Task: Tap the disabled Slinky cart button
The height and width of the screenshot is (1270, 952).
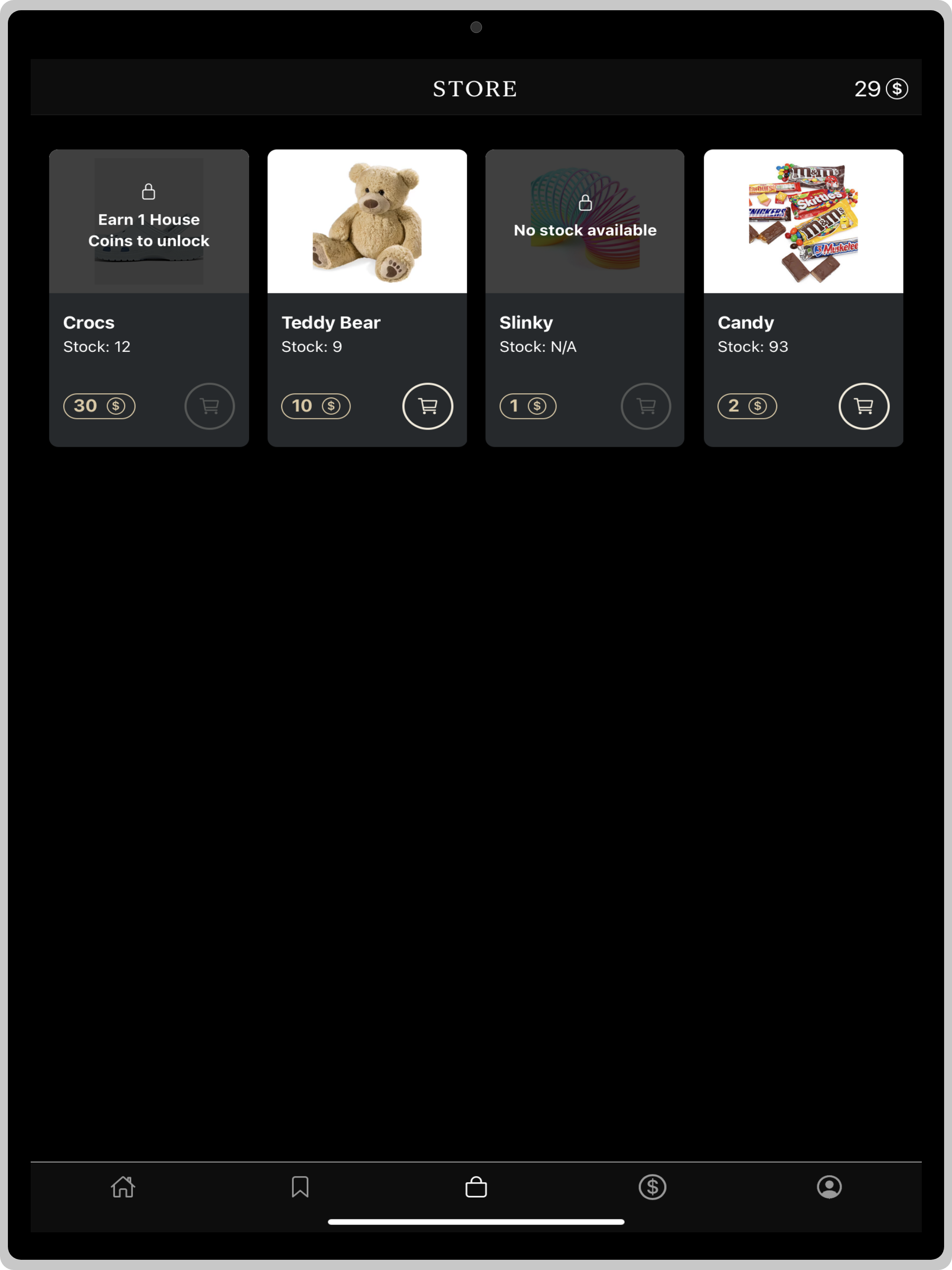Action: pyautogui.click(x=646, y=406)
